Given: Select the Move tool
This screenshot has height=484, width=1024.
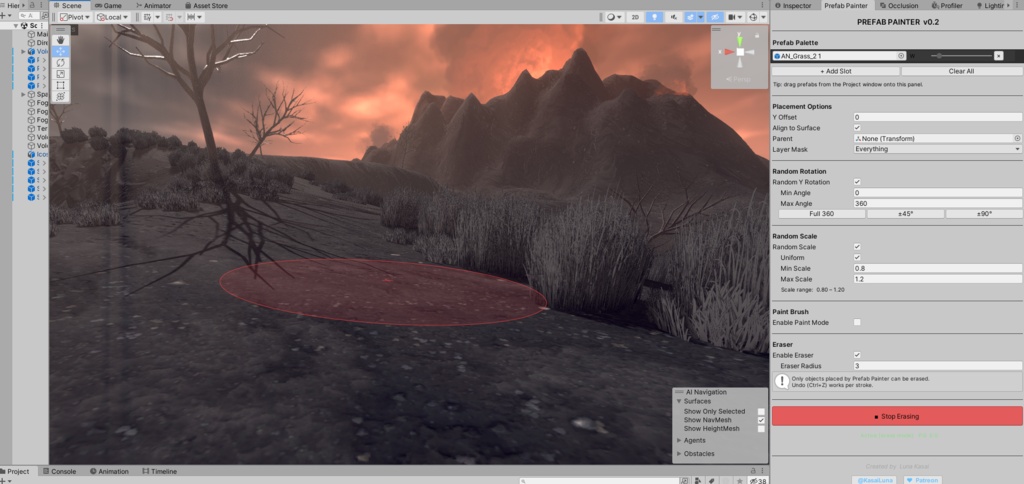Looking at the screenshot, I should (61, 51).
